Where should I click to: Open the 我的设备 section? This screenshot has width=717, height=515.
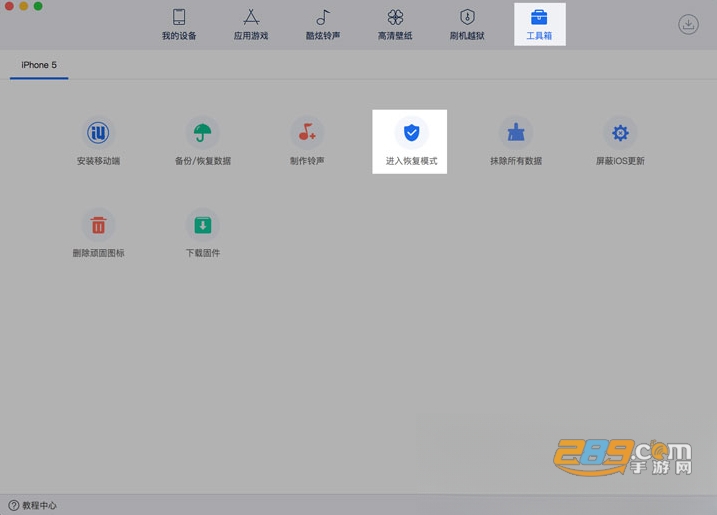point(179,24)
